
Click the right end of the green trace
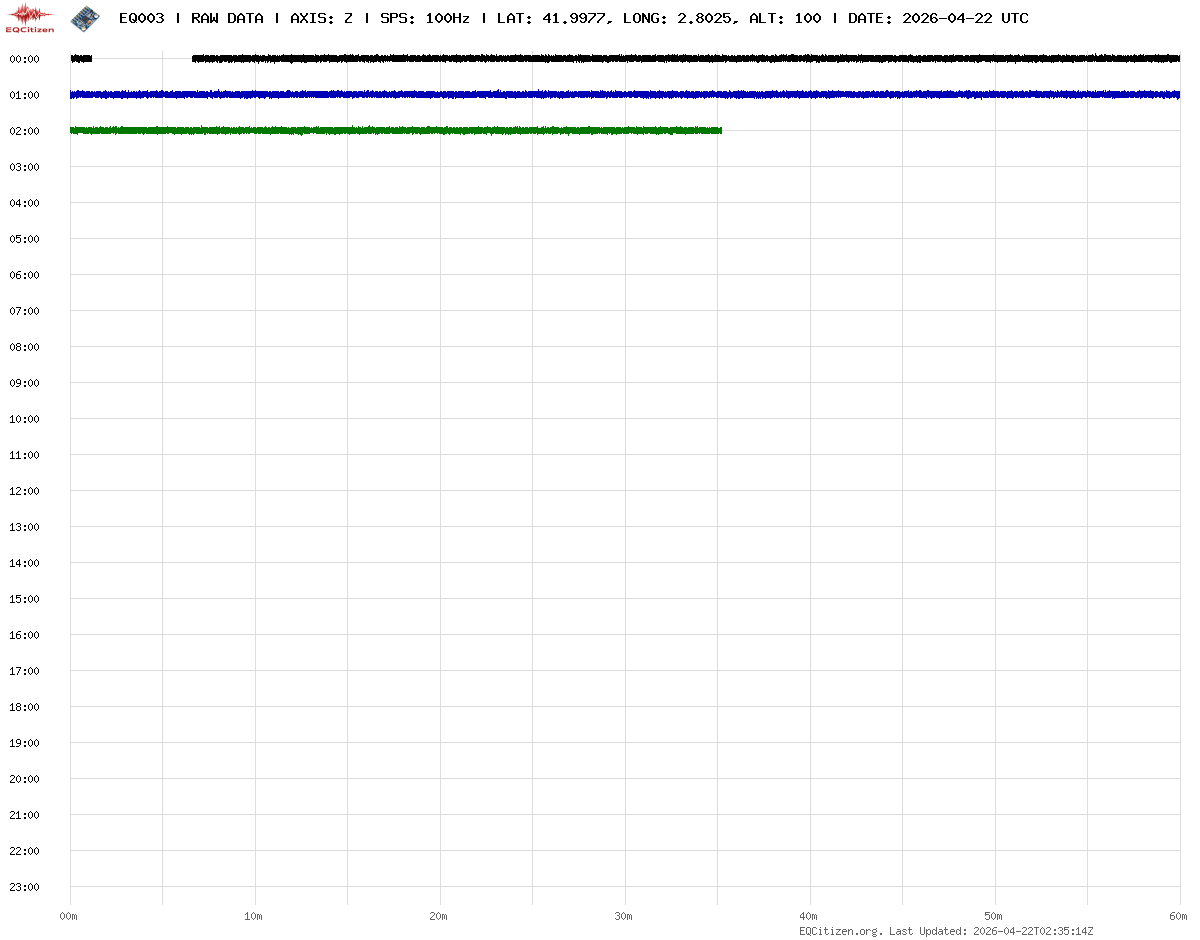click(x=718, y=130)
